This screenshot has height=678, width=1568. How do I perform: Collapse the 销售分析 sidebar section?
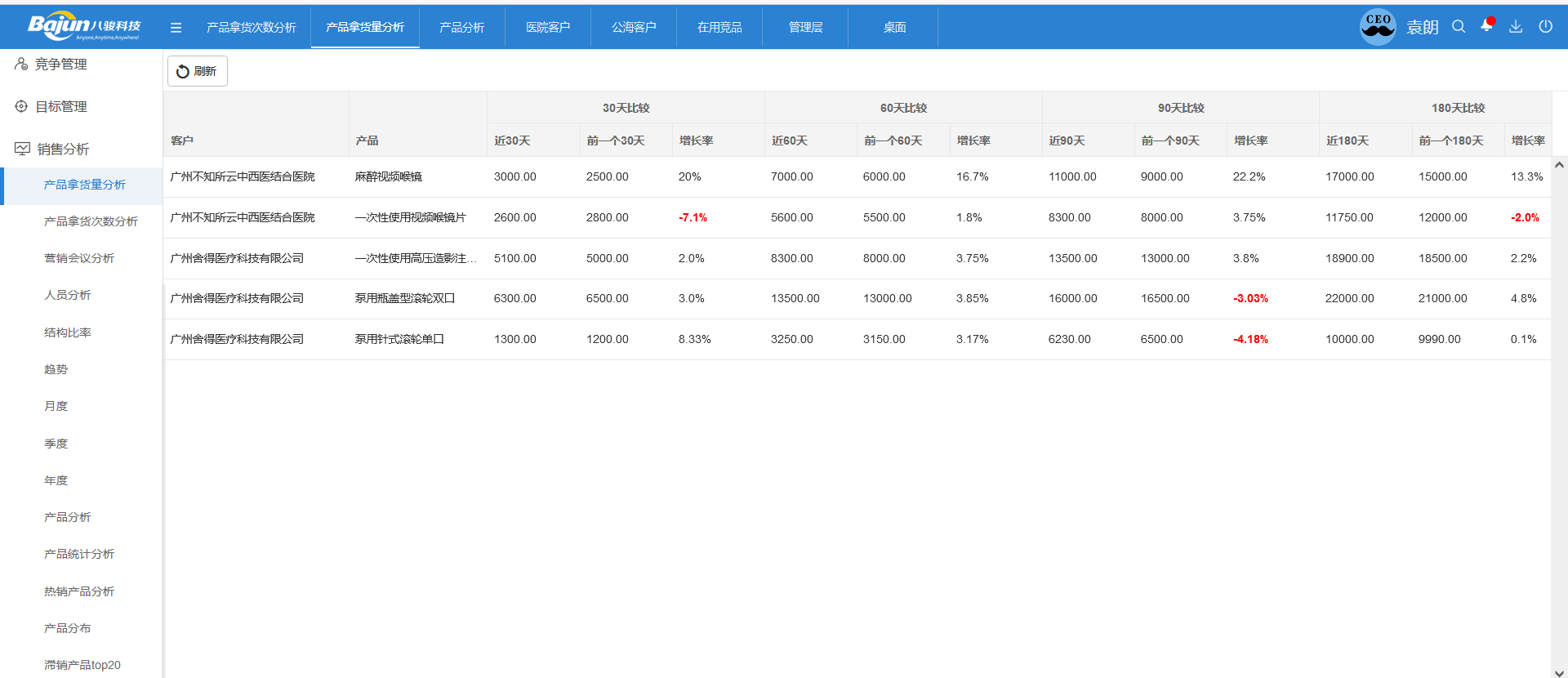[x=63, y=149]
